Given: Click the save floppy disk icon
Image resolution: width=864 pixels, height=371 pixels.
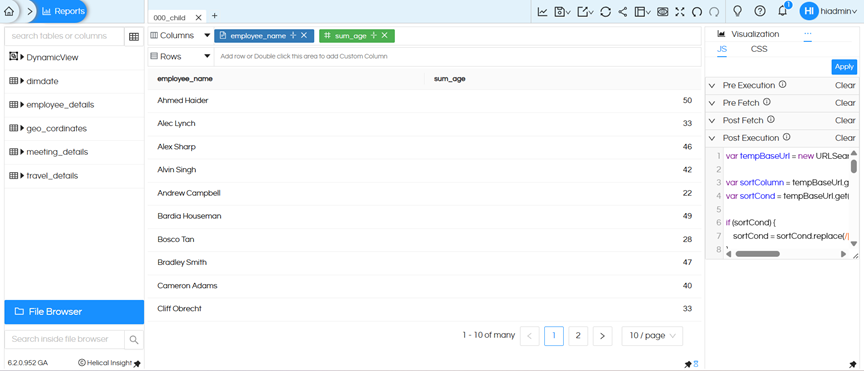Looking at the screenshot, I should pos(562,12).
